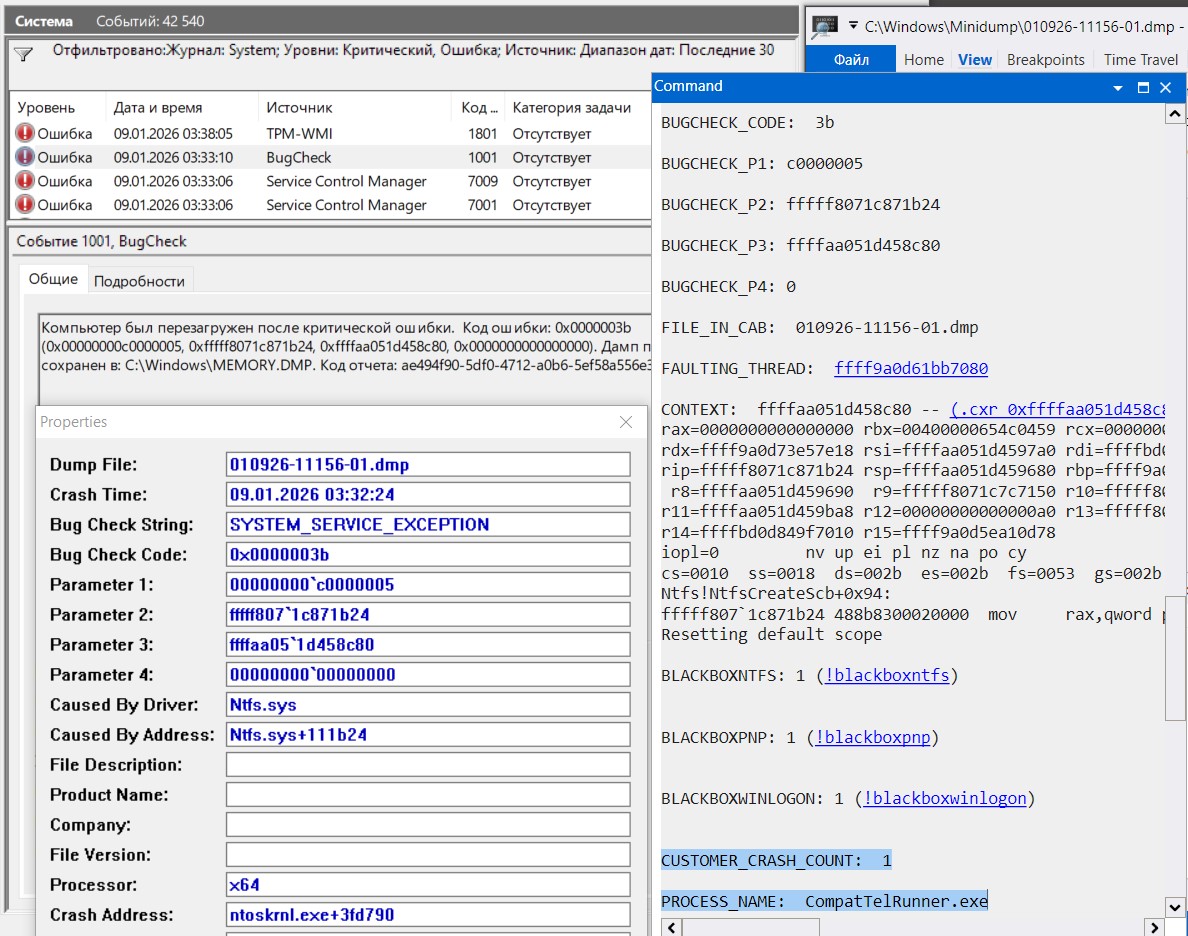Follow the FAULTING_THREAD ffff9a0d61bb7080 link
This screenshot has height=936, width=1188.
click(911, 368)
